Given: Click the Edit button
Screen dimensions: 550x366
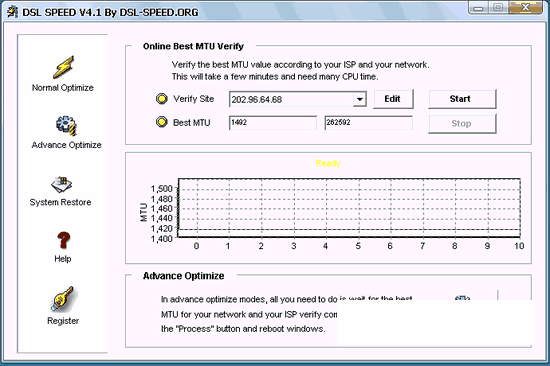Looking at the screenshot, I should (x=393, y=99).
